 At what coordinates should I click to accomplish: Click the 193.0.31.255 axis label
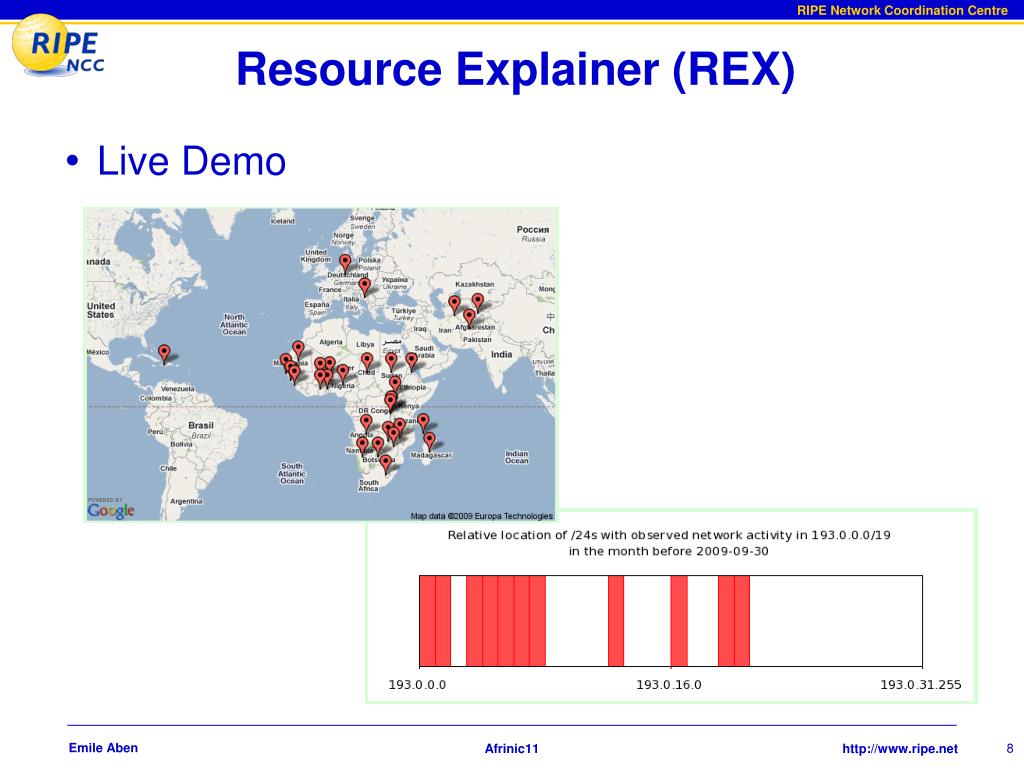[x=921, y=684]
